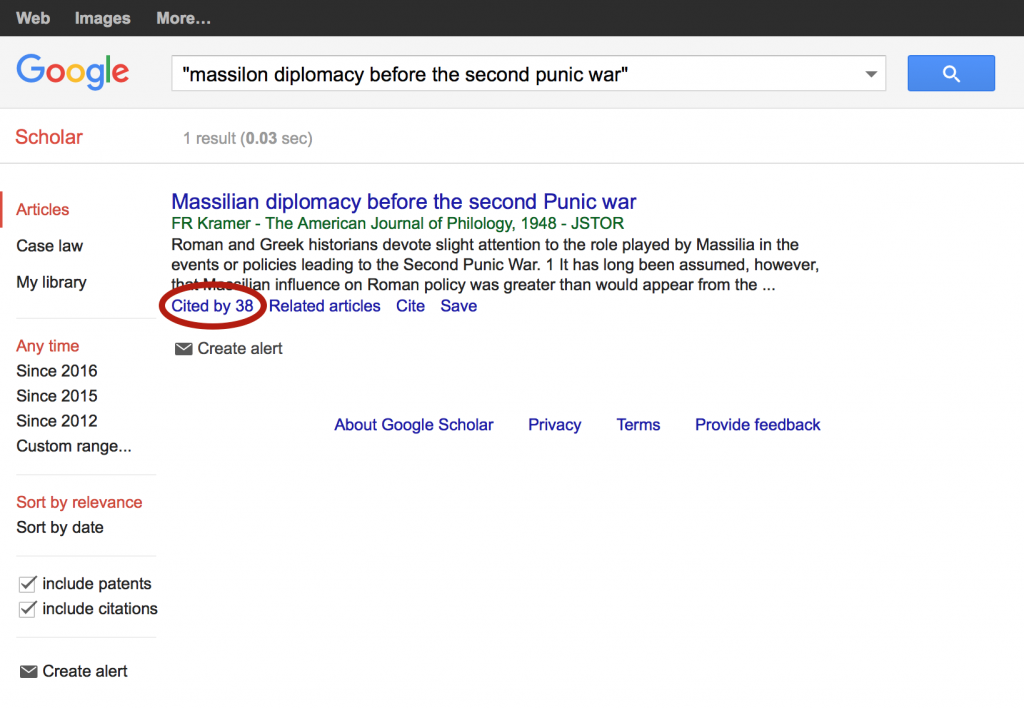This screenshot has width=1024, height=708.
Task: Open the Cited by 38 link
Action: 211,306
